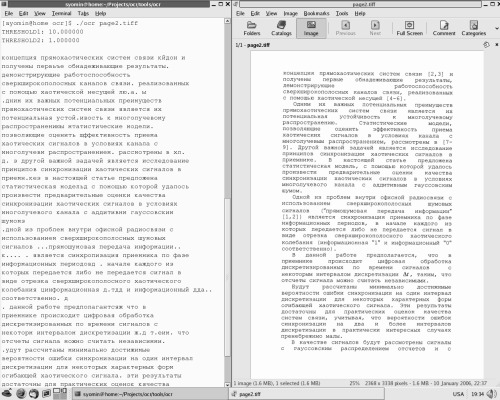Image resolution: width=500 pixels, height=400 pixels.
Task: Click the terminal scrollbar down arrow
Action: [x=228, y=384]
